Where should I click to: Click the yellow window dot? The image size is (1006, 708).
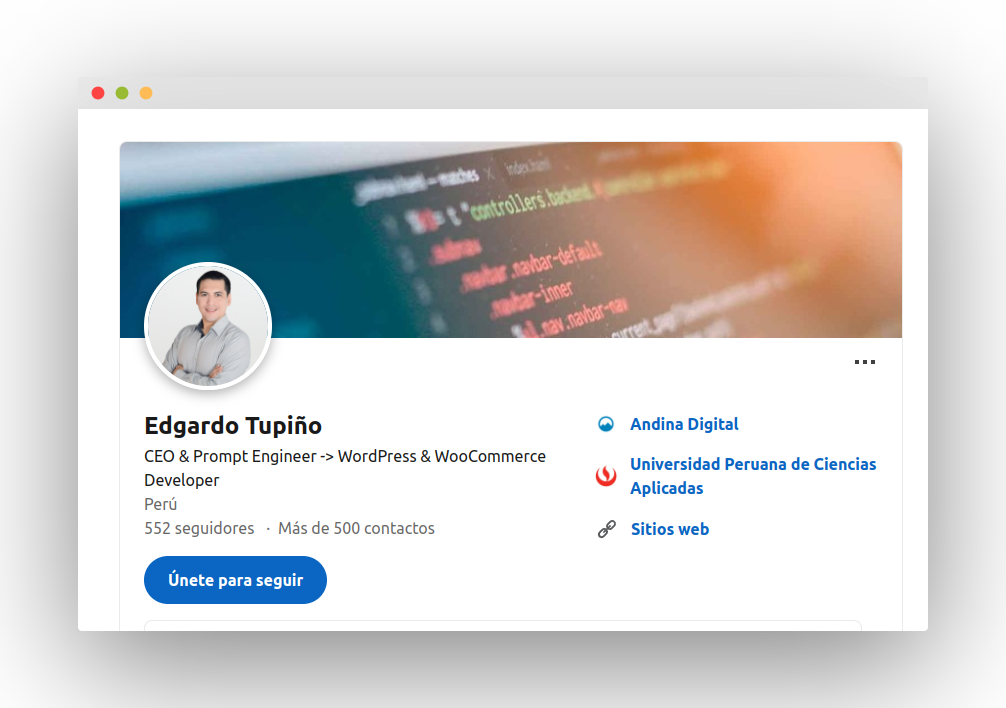146,93
